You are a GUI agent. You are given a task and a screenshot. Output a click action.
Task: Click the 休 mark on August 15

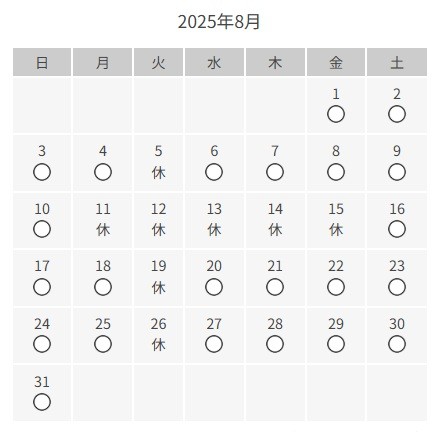(336, 230)
